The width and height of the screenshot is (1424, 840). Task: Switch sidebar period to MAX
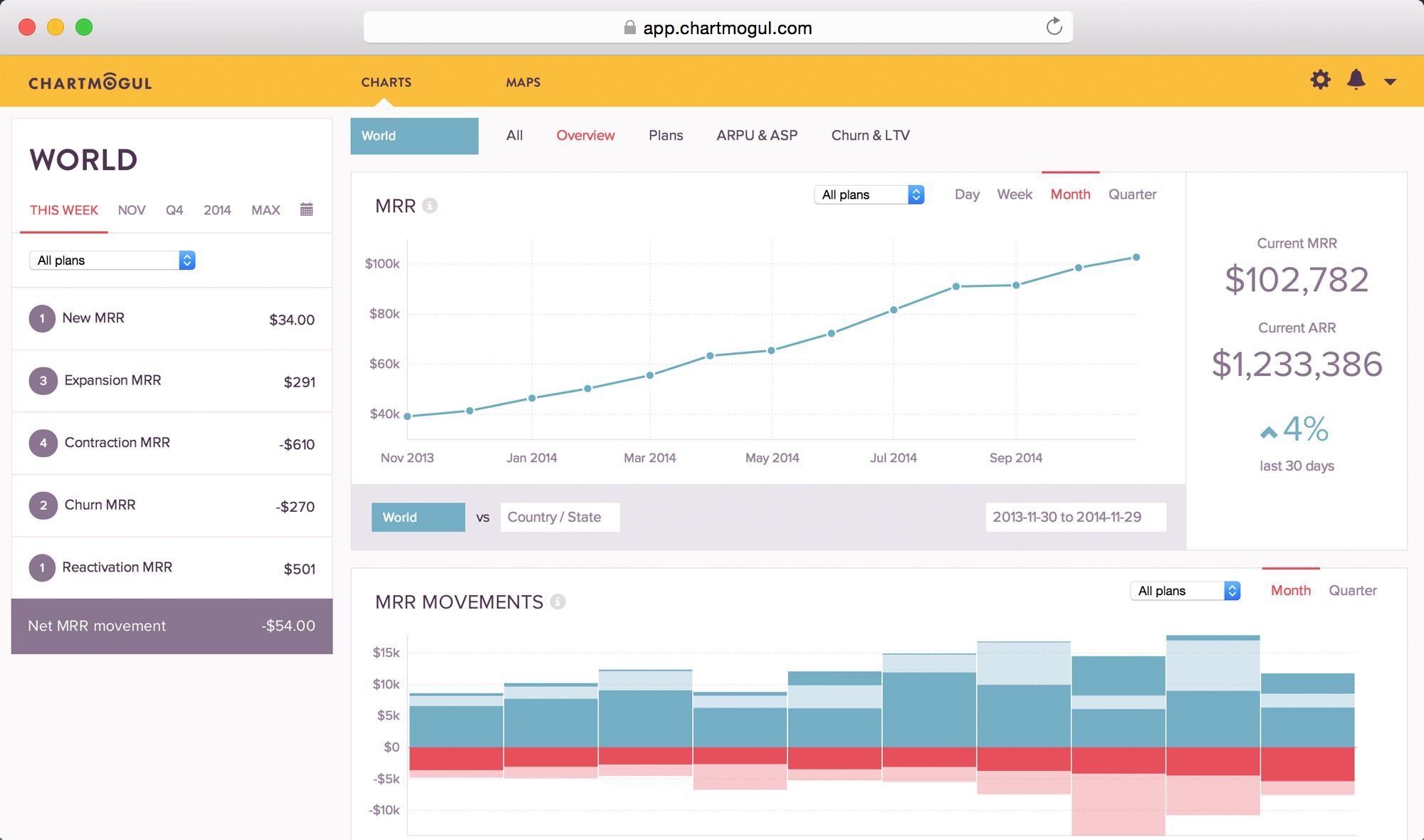coord(266,209)
